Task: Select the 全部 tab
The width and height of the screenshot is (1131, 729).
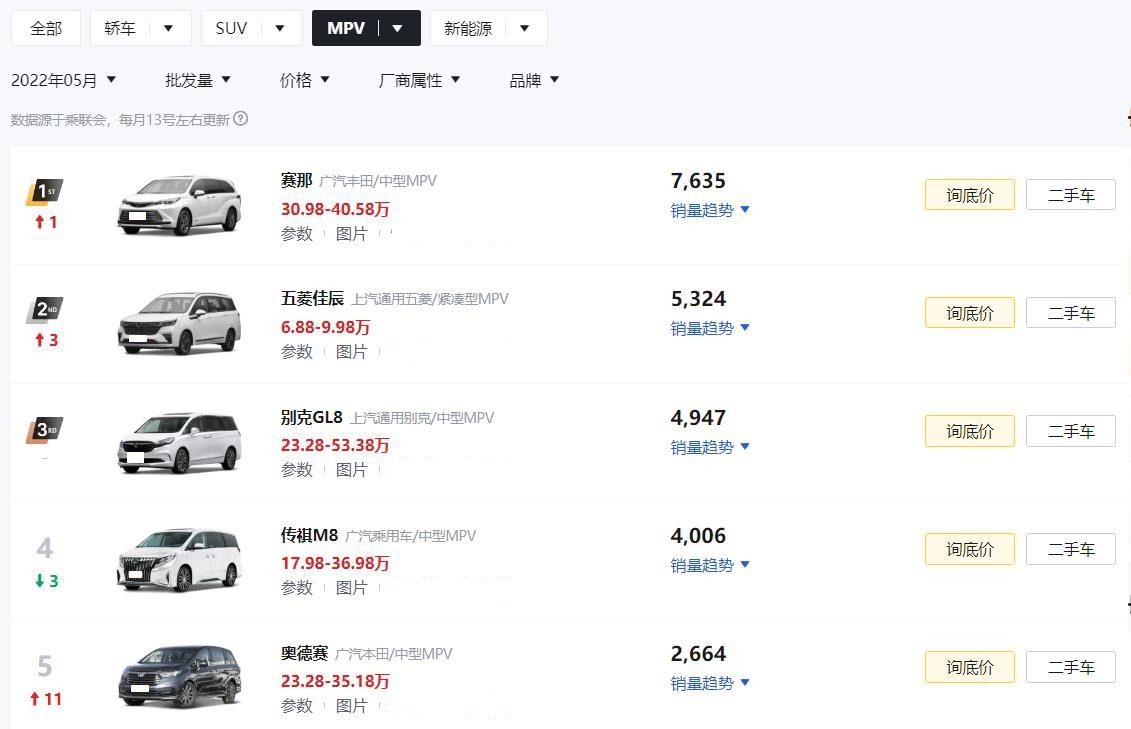Action: pos(46,28)
